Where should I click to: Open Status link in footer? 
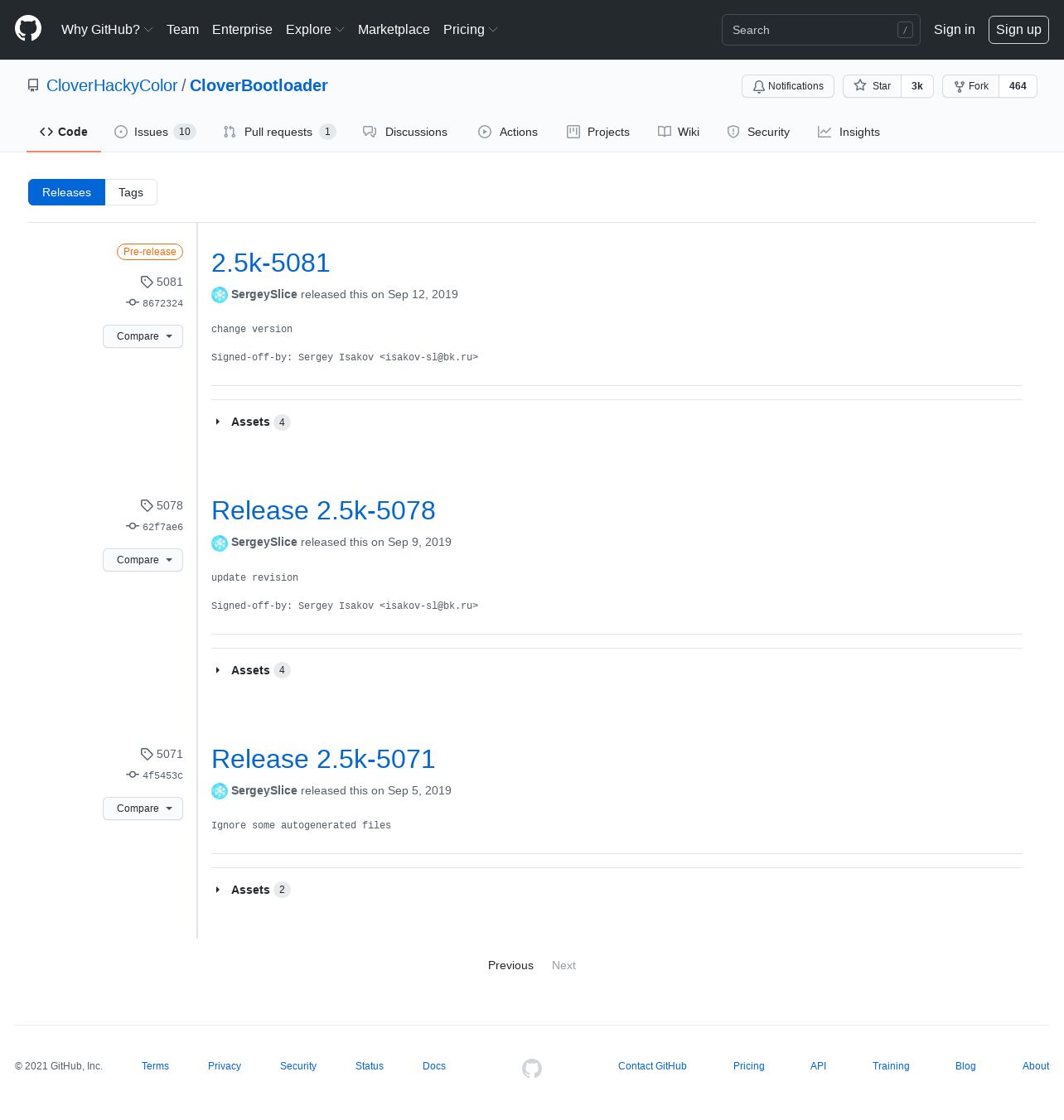click(370, 1066)
